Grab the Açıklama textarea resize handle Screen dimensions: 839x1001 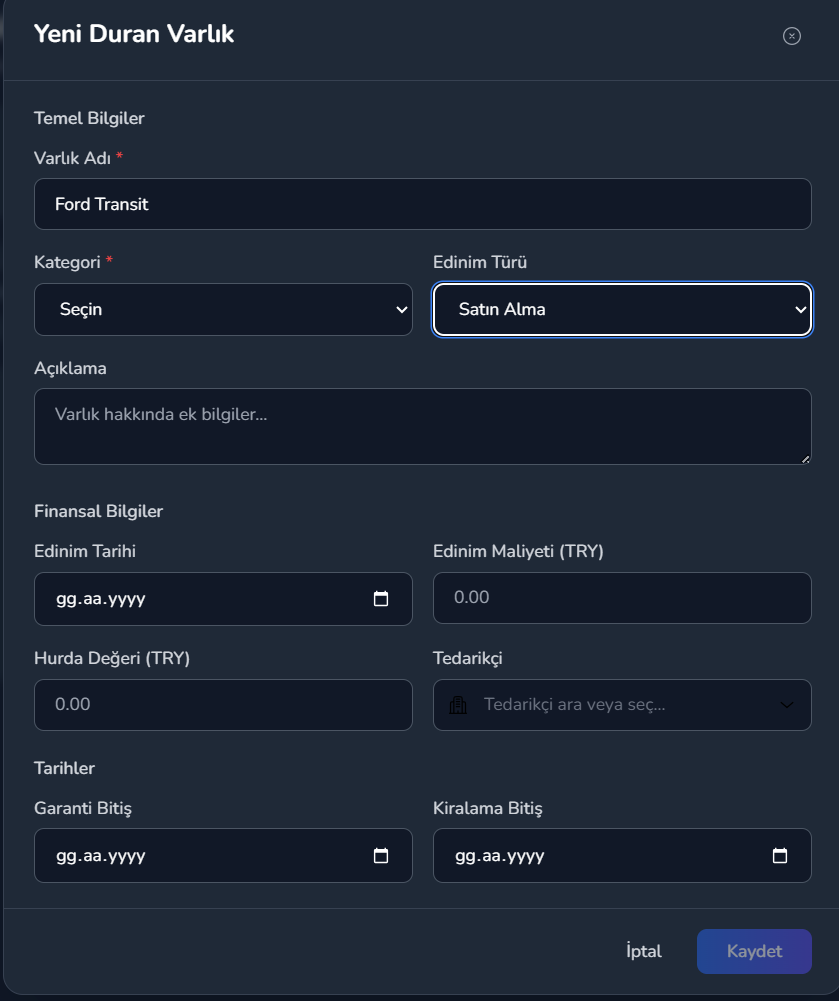point(805,458)
